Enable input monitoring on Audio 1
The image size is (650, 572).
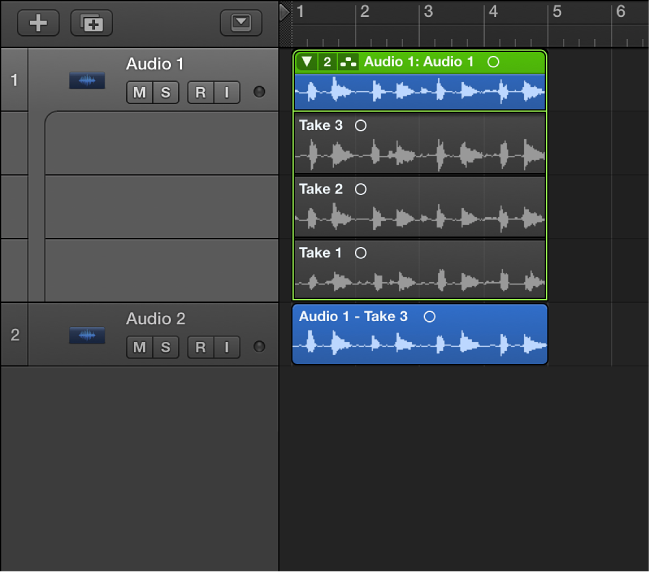point(227,92)
